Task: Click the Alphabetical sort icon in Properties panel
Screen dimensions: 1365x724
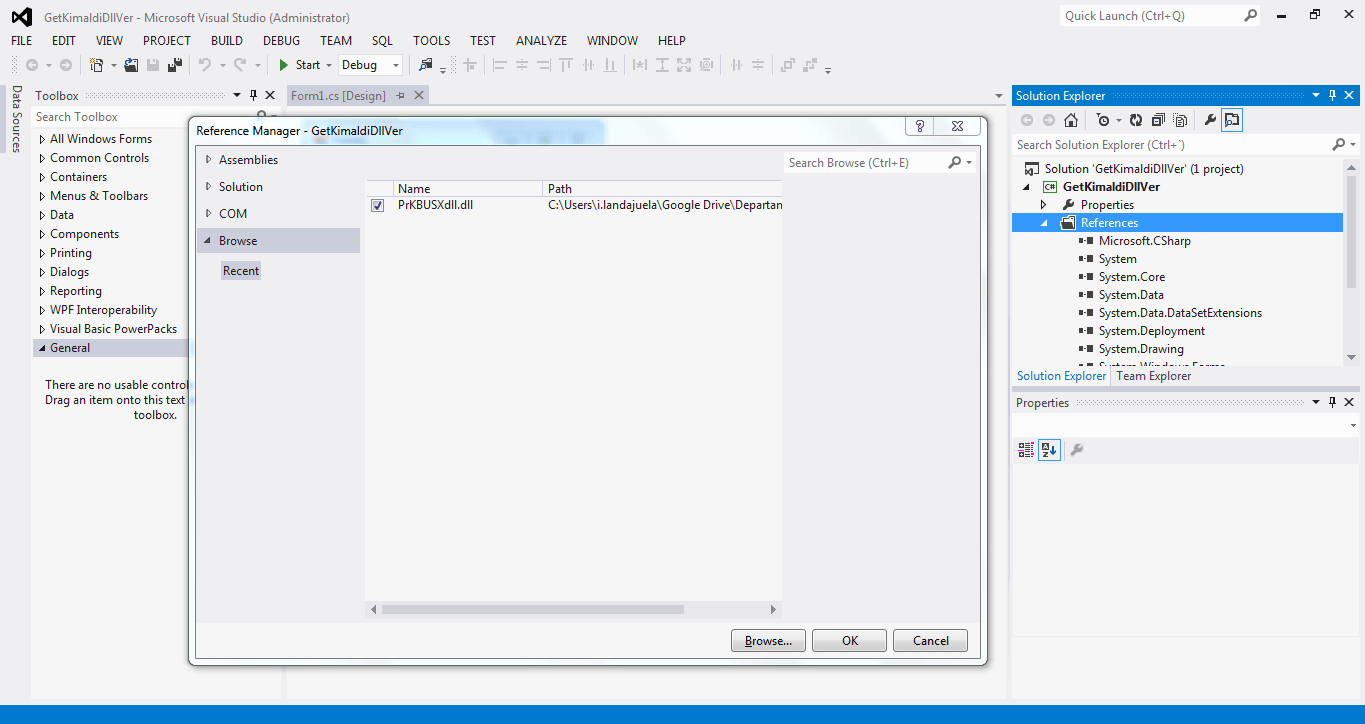Action: coord(1049,450)
